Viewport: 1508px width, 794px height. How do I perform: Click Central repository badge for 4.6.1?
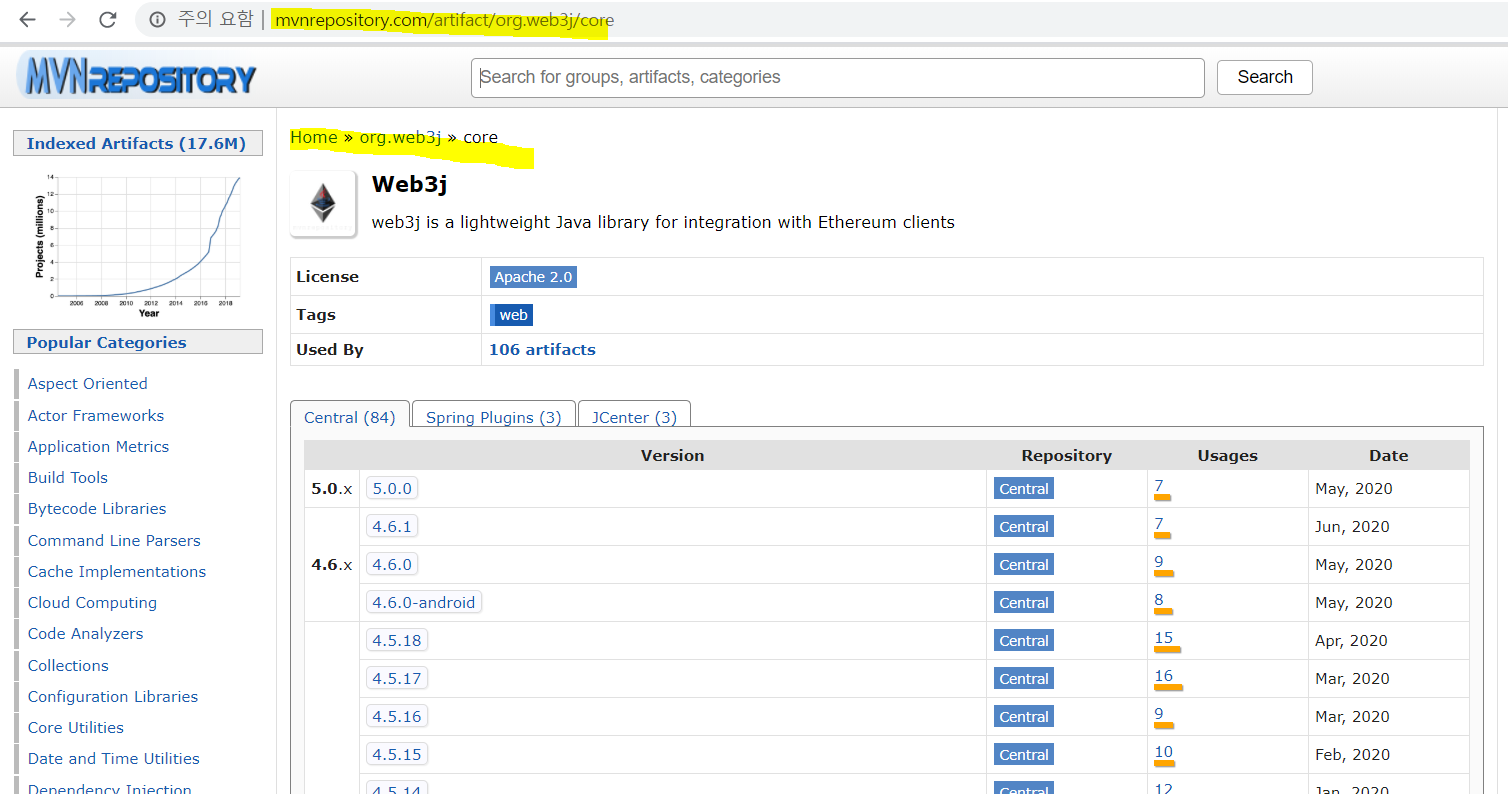[x=1024, y=527]
